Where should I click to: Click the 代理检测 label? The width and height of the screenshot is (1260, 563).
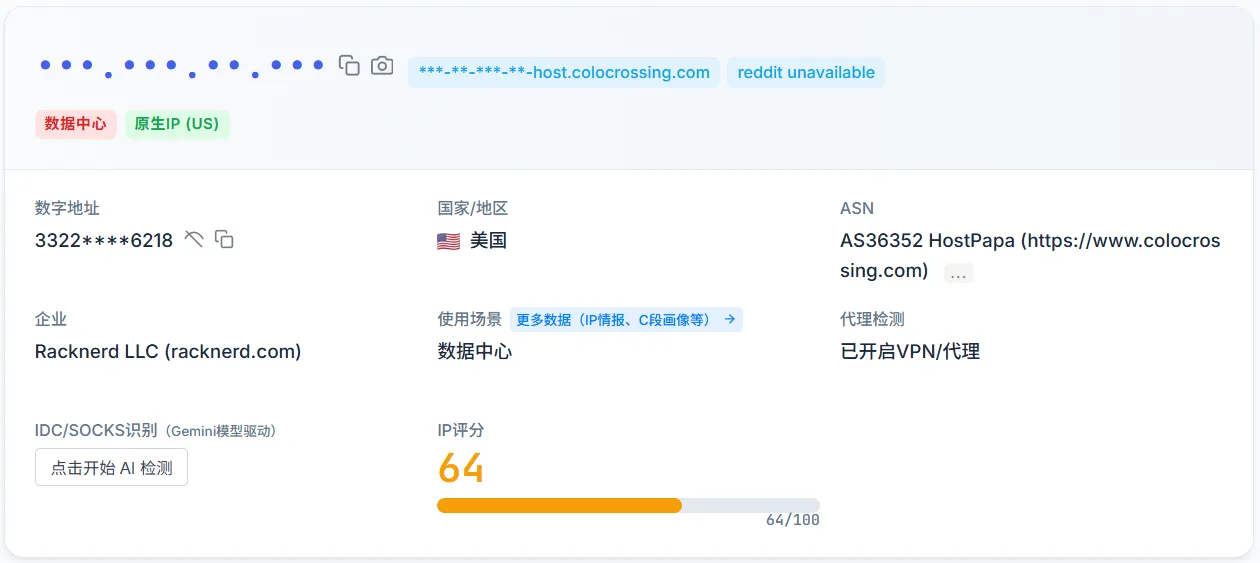872,319
